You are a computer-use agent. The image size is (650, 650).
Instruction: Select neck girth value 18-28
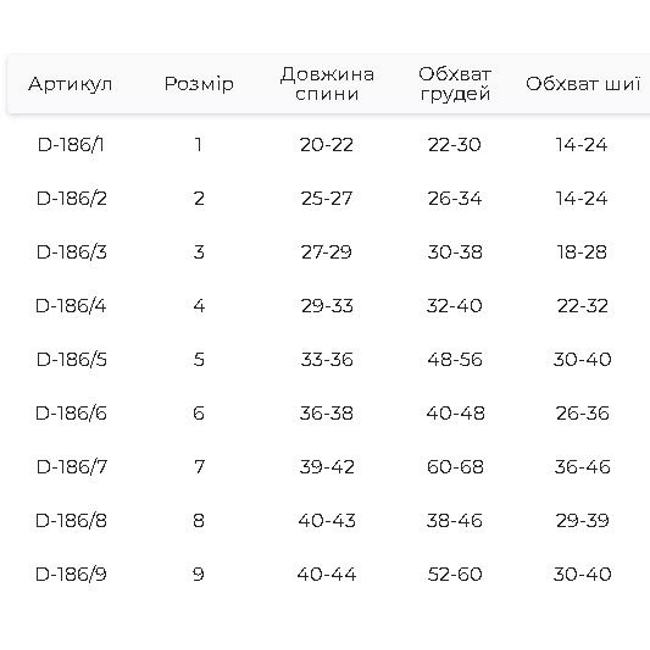click(582, 252)
